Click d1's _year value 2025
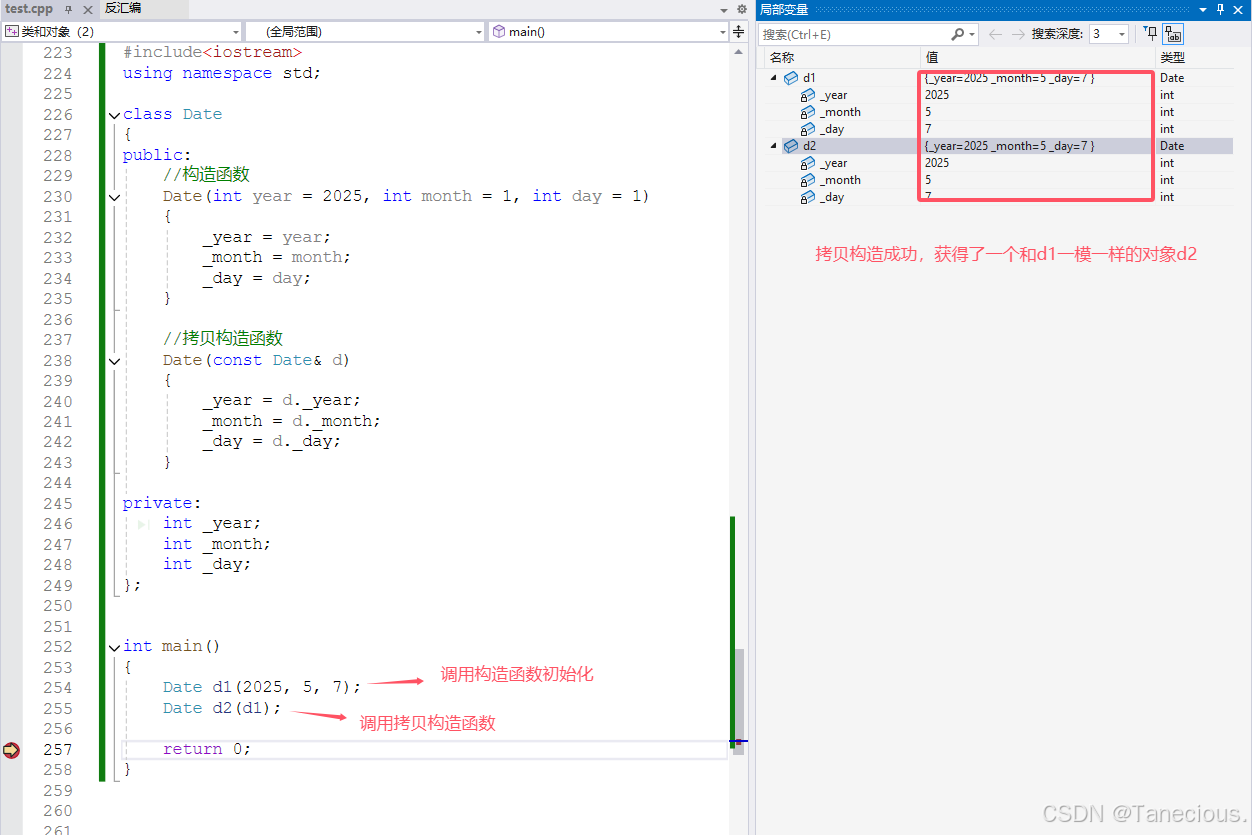 tap(937, 95)
